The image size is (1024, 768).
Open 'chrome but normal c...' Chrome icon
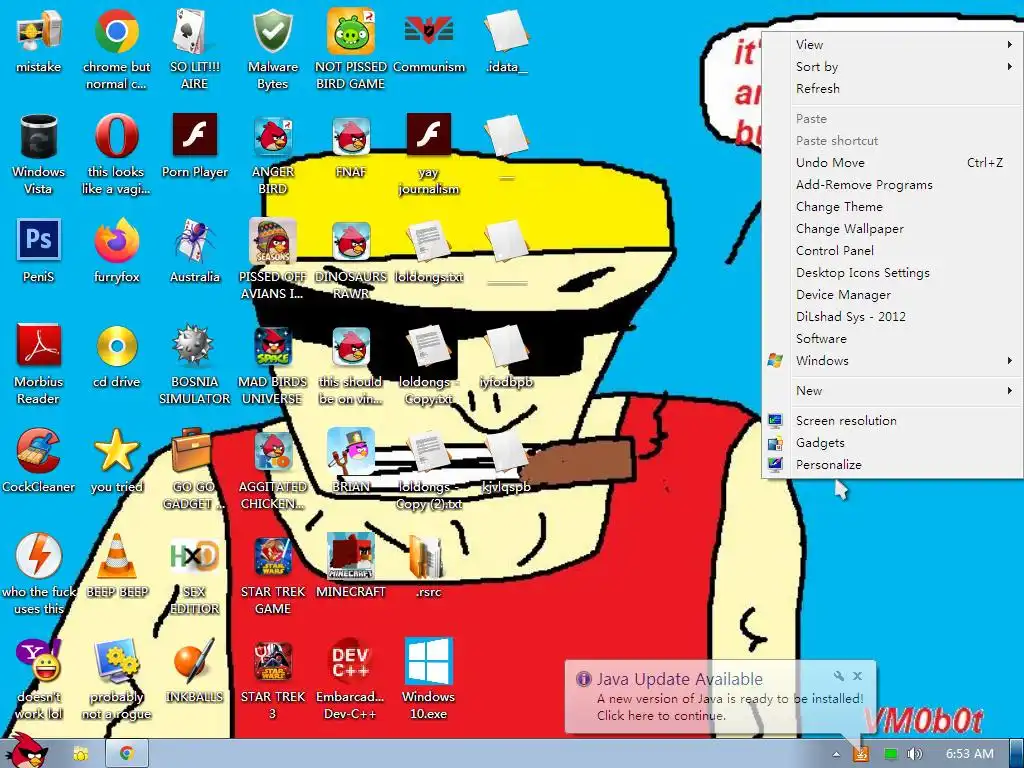pos(116,31)
